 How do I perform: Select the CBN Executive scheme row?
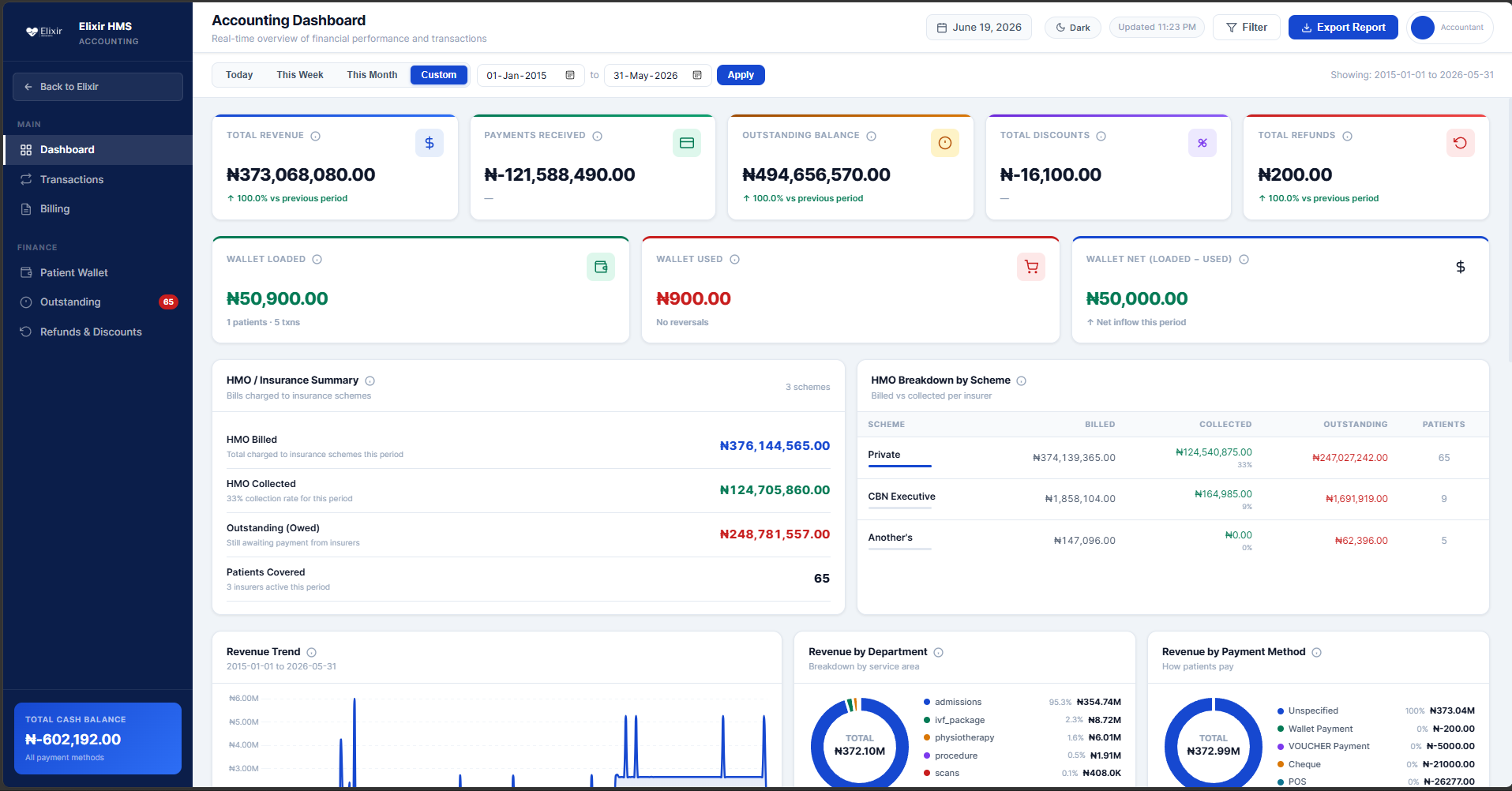tap(1172, 499)
